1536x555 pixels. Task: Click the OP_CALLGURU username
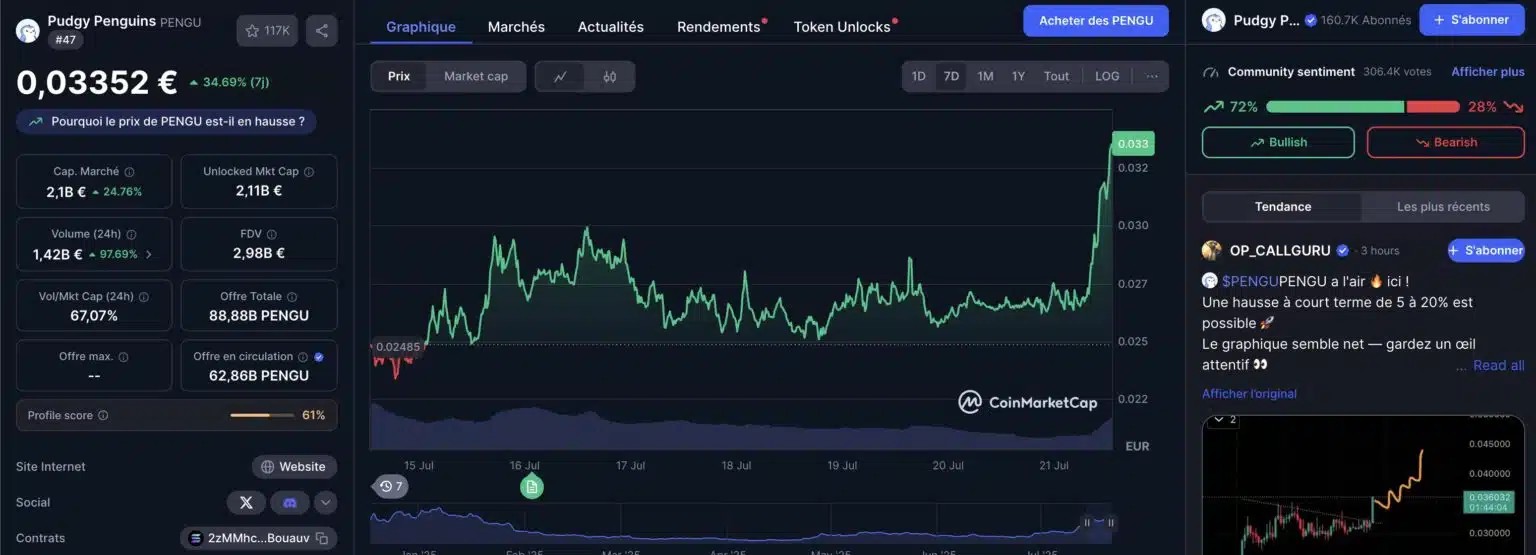point(1280,250)
